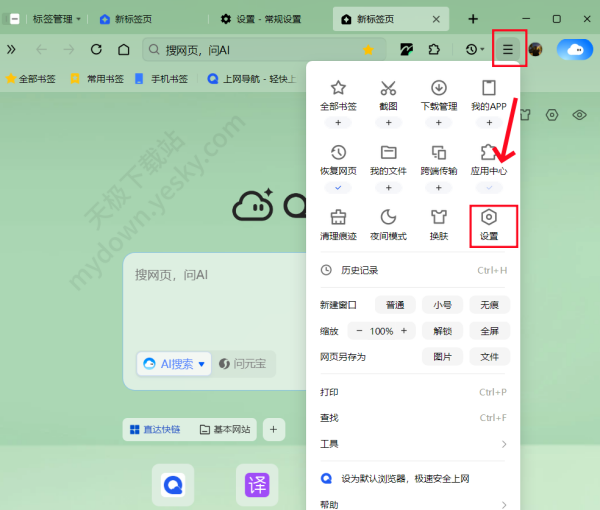600x510 pixels.
Task: Click the 全屏 fullscreen button
Action: click(x=488, y=331)
